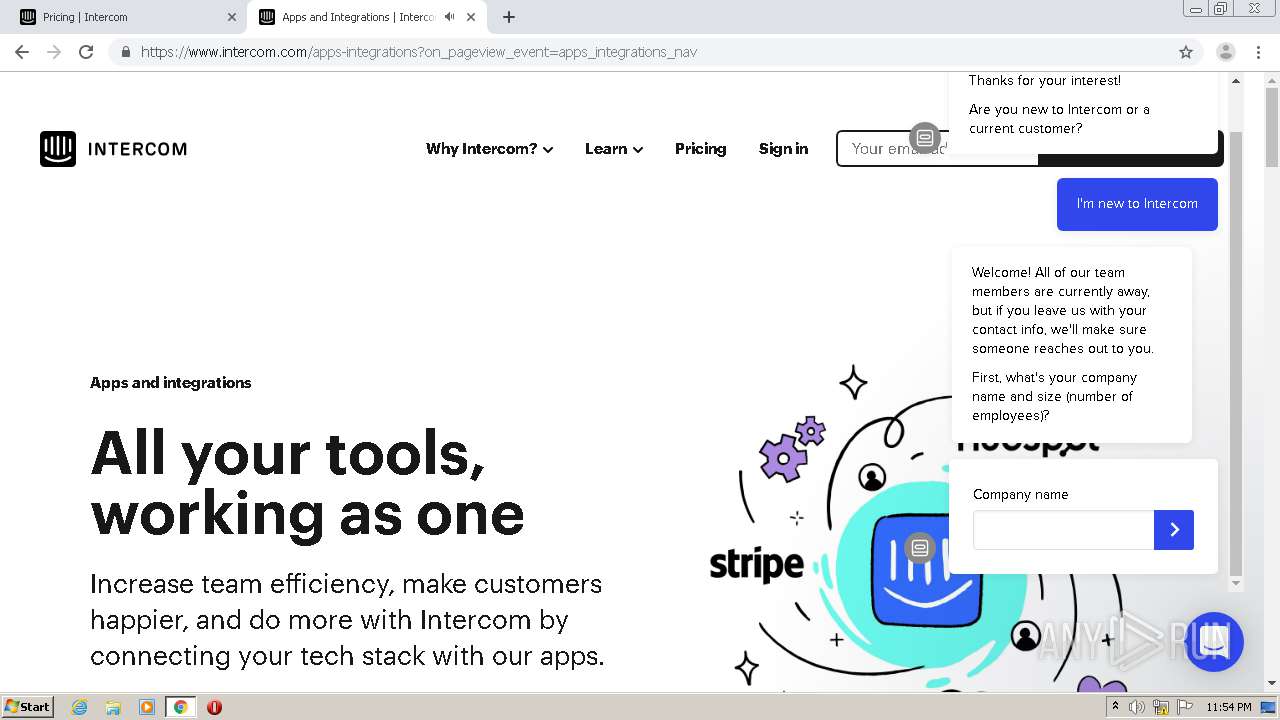
Task: Click the network icon in tray
Action: click(1161, 707)
